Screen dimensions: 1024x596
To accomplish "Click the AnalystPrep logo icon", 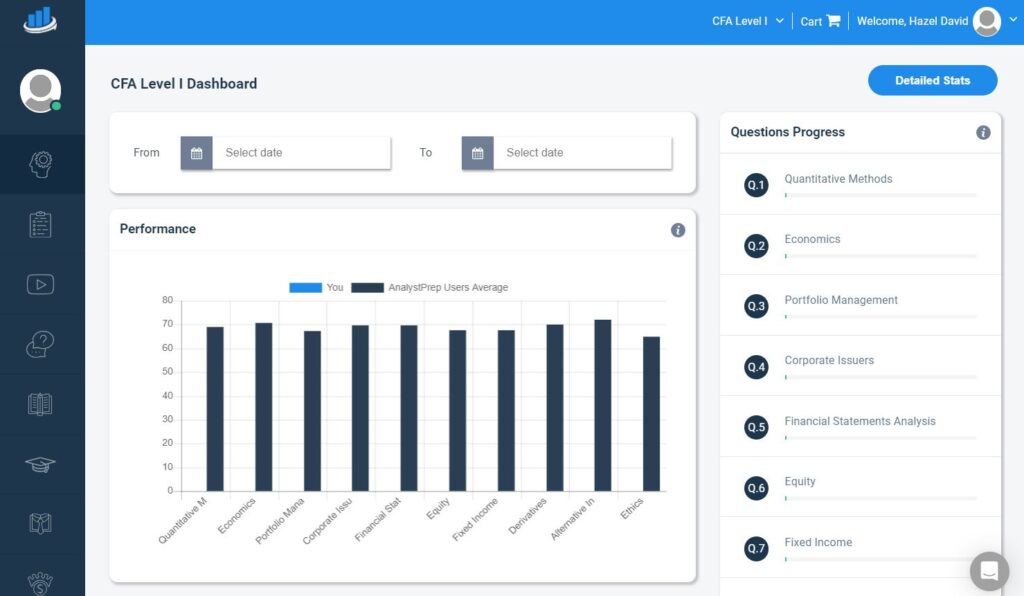I will point(41,20).
